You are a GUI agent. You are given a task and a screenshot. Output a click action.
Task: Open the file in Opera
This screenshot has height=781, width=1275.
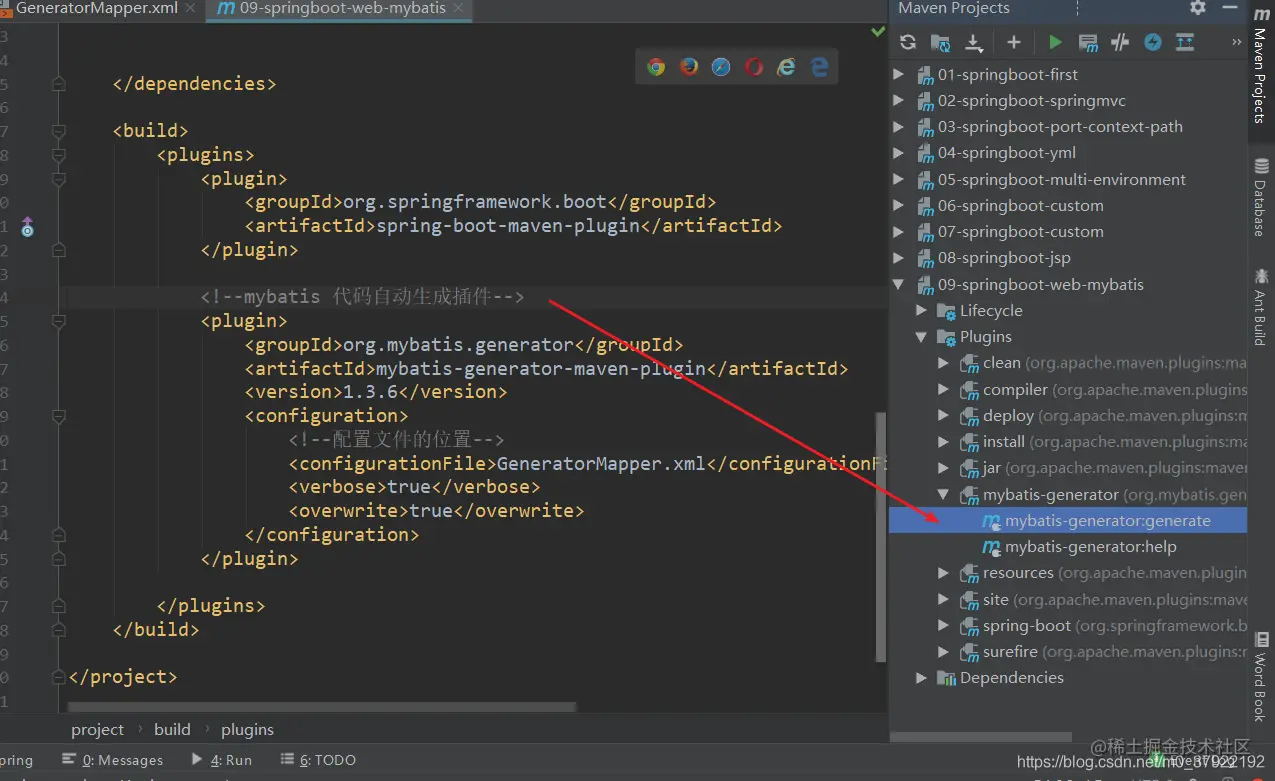coord(754,67)
